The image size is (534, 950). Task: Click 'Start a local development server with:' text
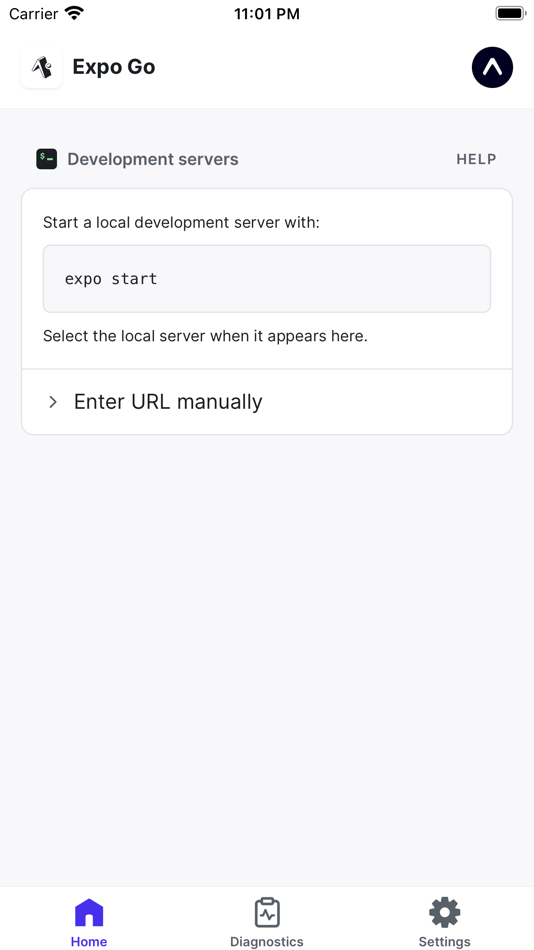pos(181,223)
